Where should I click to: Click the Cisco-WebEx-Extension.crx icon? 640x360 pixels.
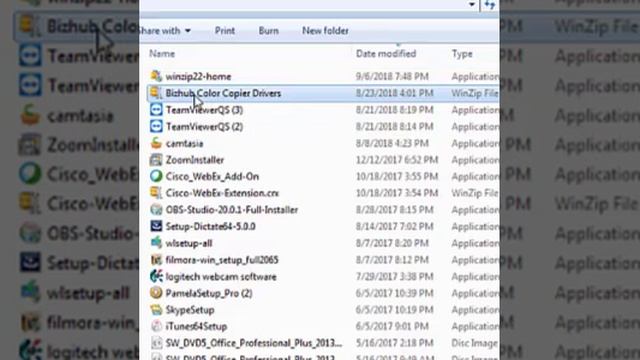(x=156, y=193)
